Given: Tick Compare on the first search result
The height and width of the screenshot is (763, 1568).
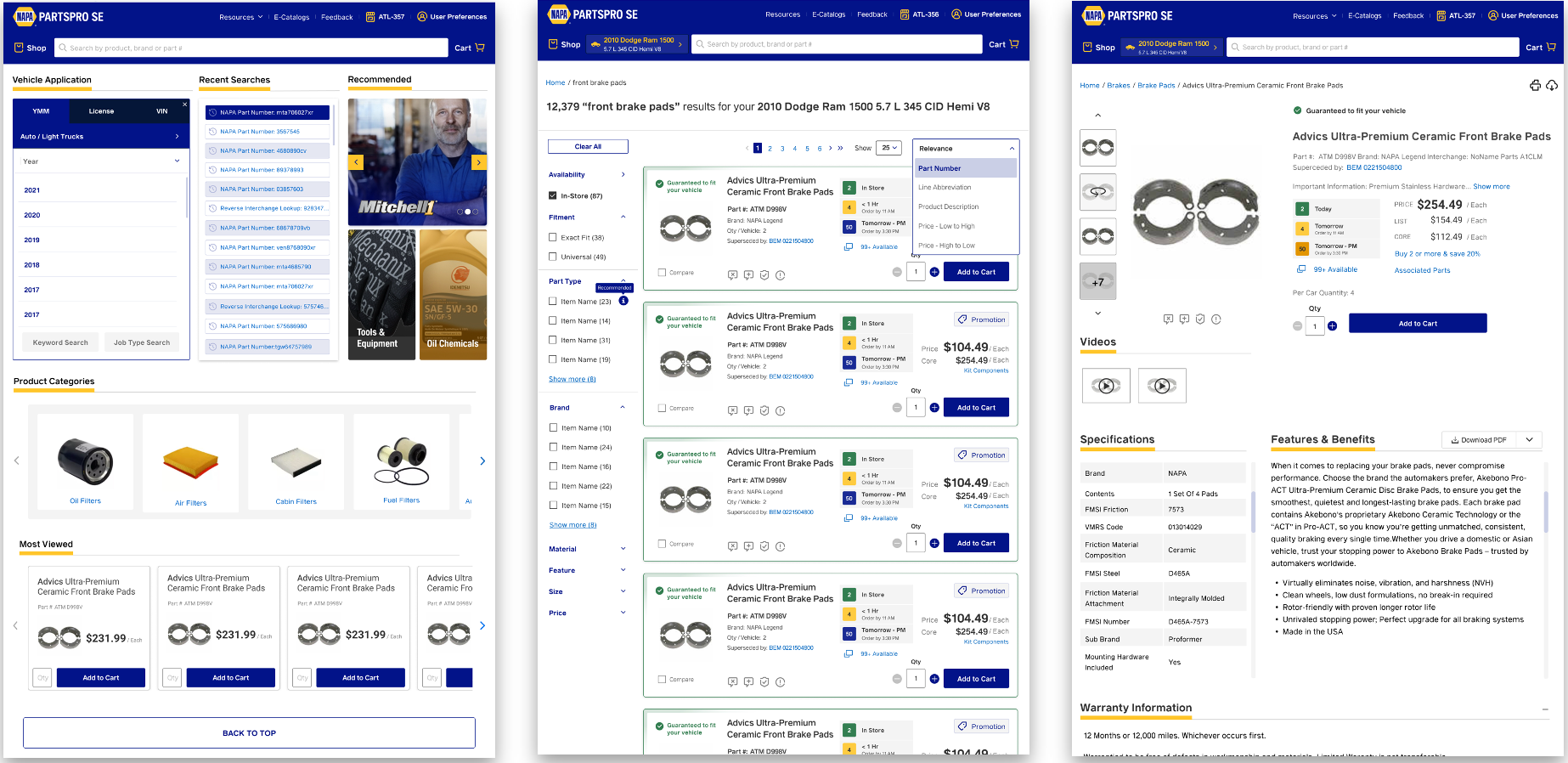Looking at the screenshot, I should pos(662,273).
